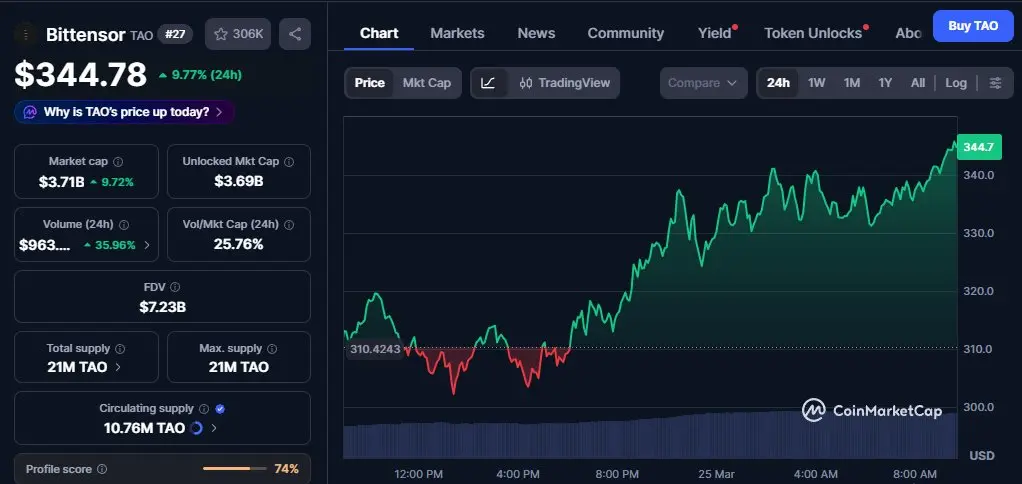Viewport: 1022px width, 484px height.
Task: Switch chart to Mkt Cap view
Action: [x=427, y=83]
